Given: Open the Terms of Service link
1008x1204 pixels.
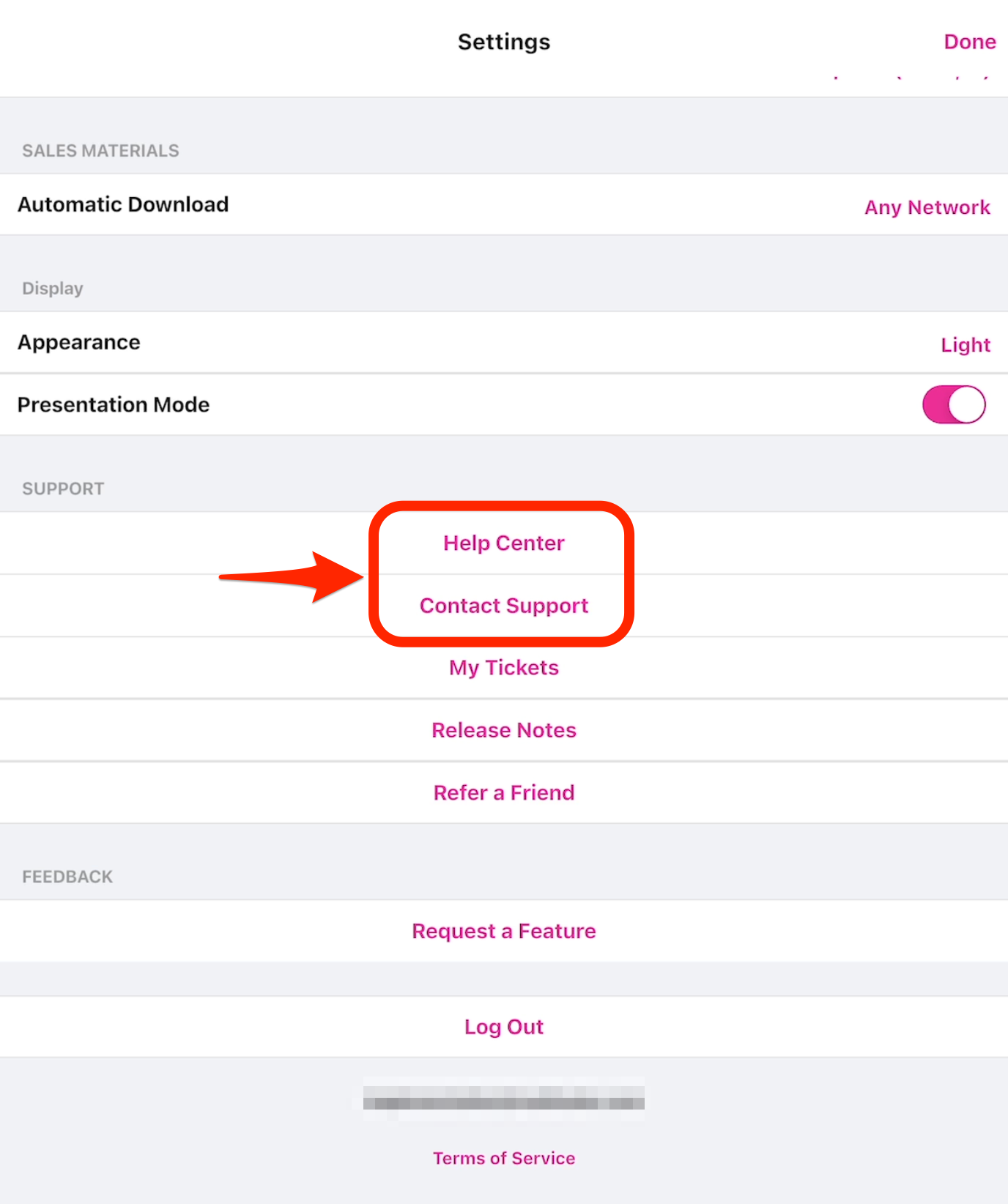Looking at the screenshot, I should click(504, 1158).
